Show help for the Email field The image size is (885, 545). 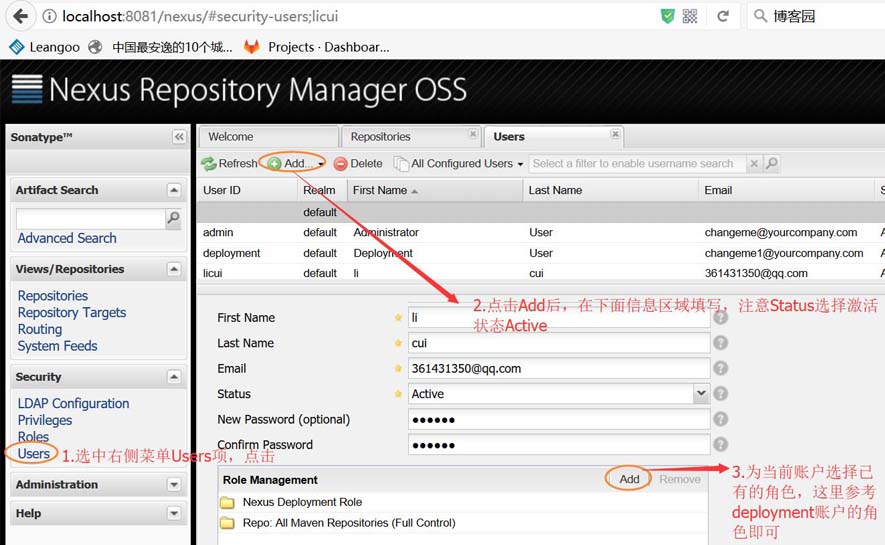point(721,368)
